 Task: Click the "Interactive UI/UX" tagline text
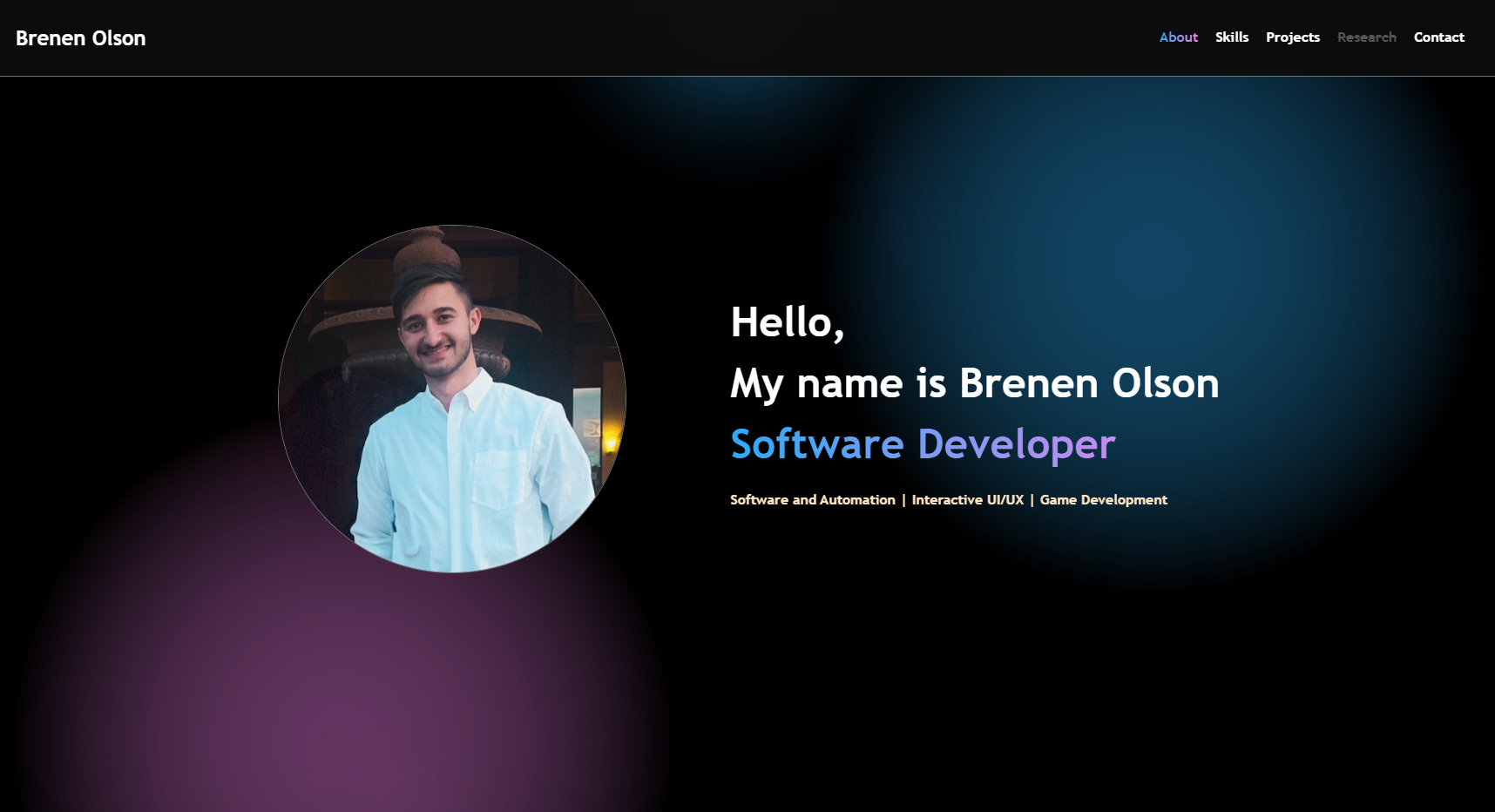[968, 500]
